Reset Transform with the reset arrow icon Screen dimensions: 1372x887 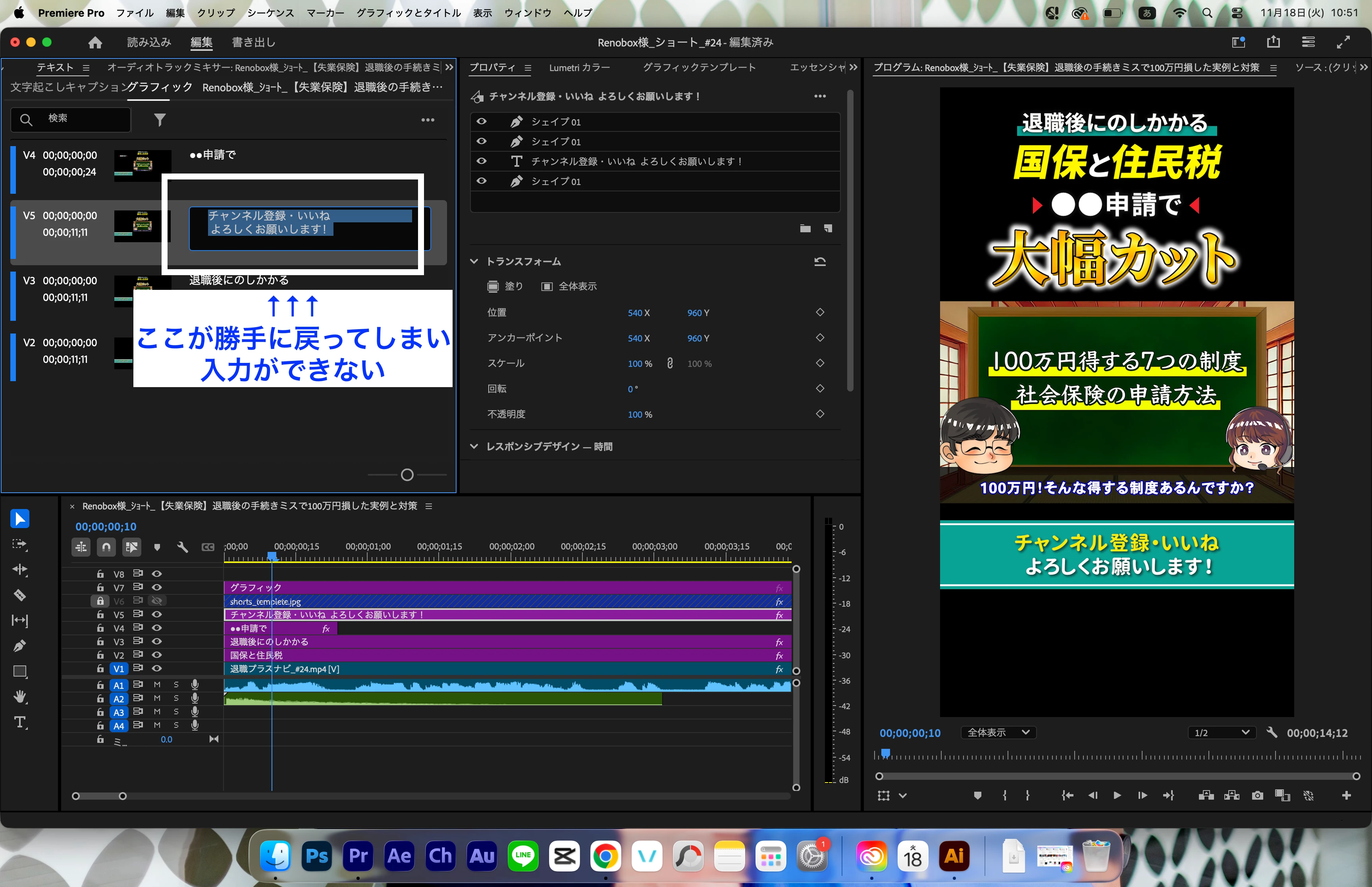pyautogui.click(x=820, y=262)
